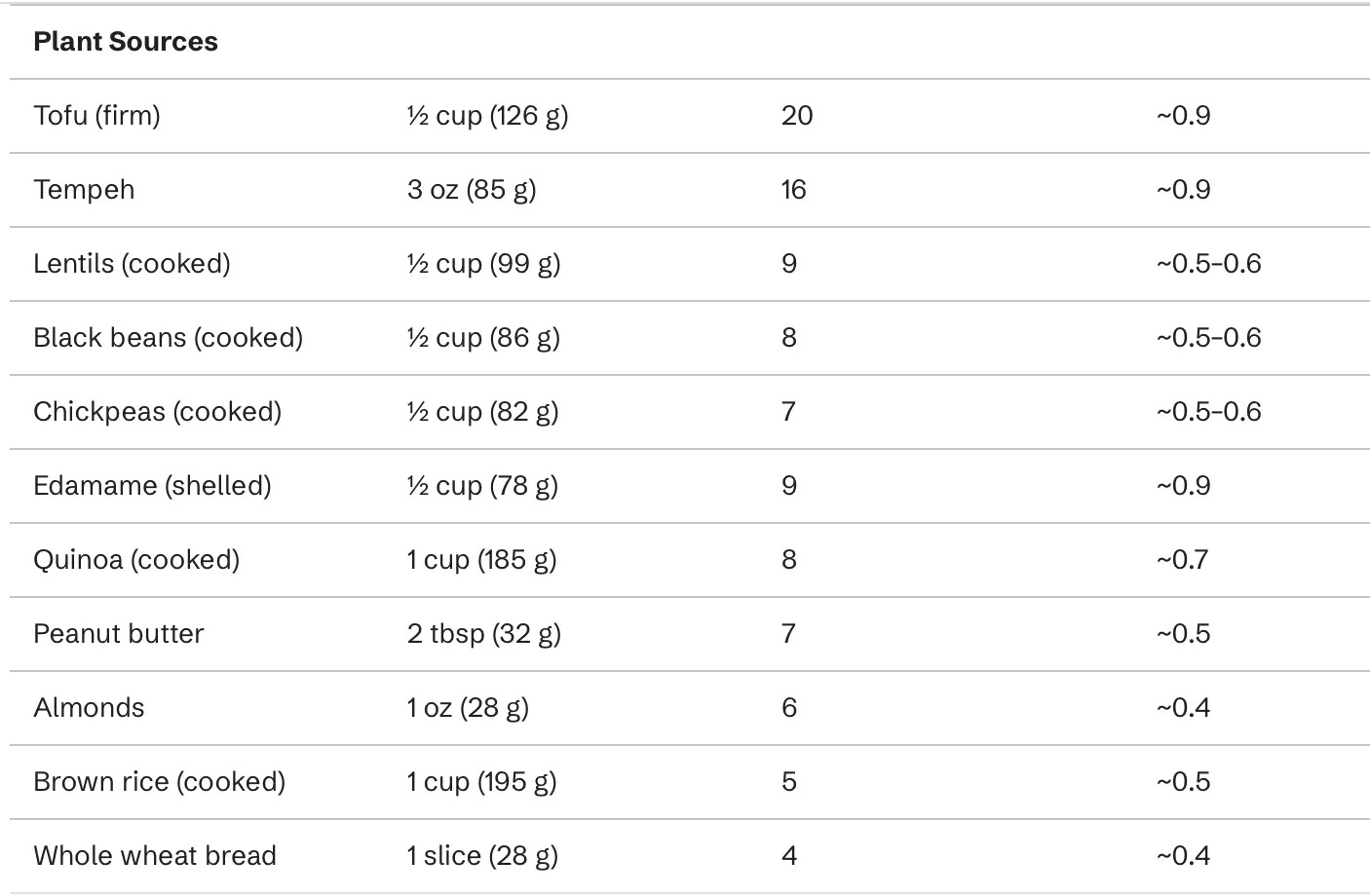This screenshot has height=896, width=1370.
Task: Click the Brown rice (cooked) entry
Action: pyautogui.click(x=159, y=782)
